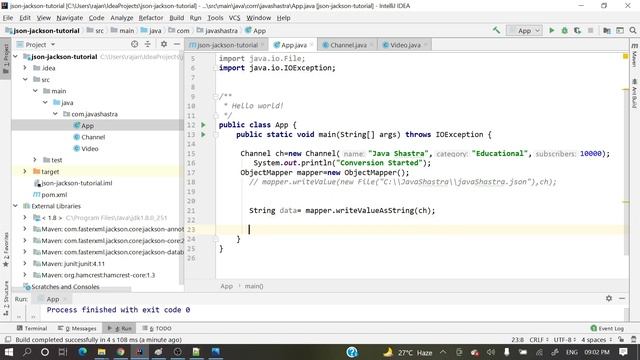
Task: Collapse the src folder
Action: coord(25,79)
